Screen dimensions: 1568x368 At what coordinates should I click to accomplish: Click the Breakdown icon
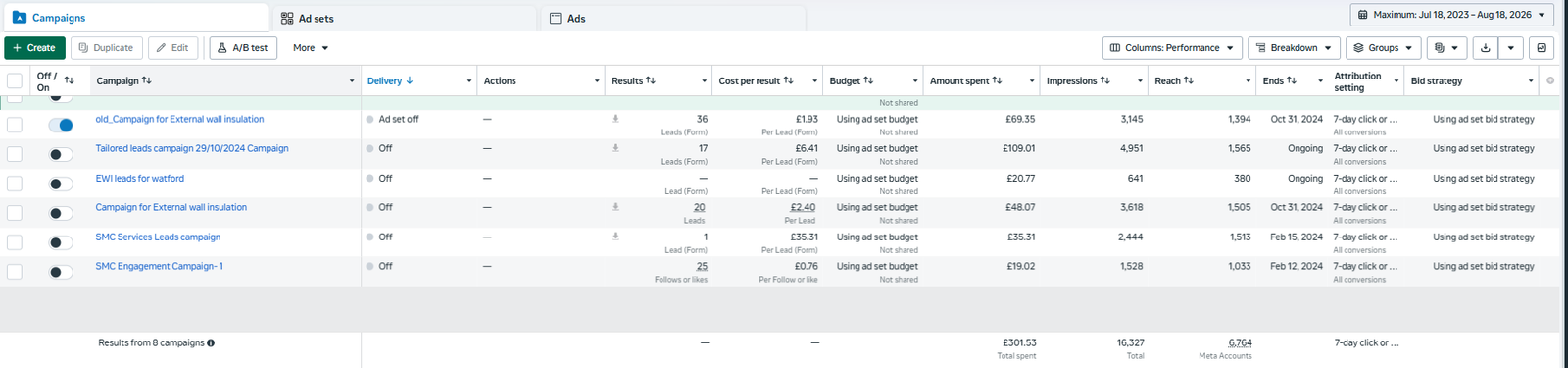click(x=1261, y=47)
